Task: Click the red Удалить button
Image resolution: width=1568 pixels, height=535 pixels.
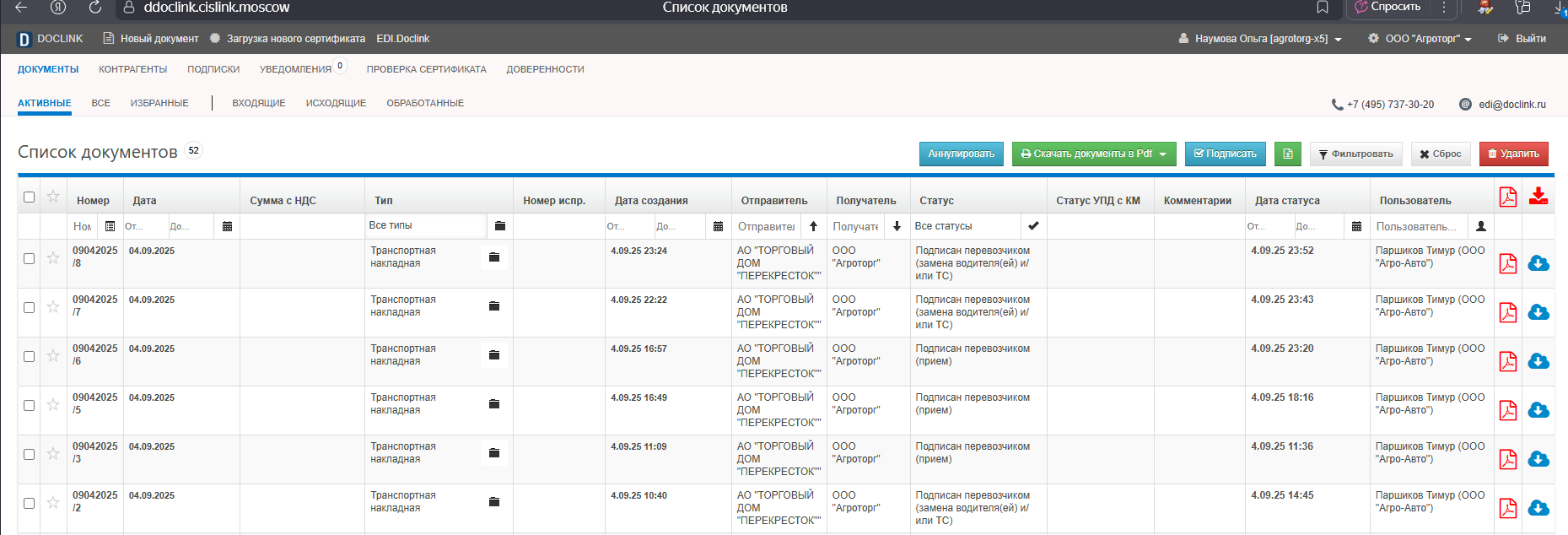Action: 1514,154
